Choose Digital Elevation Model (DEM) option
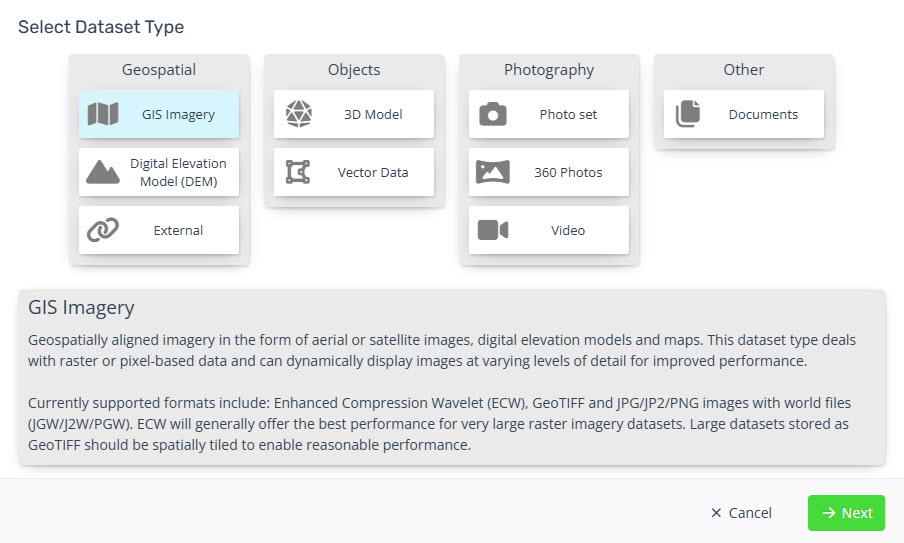 coord(159,172)
